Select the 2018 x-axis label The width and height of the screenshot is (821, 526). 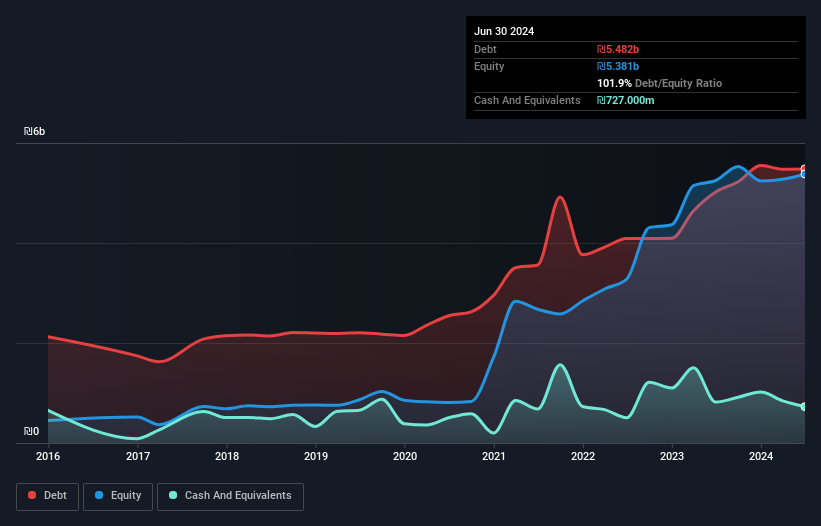click(227, 456)
